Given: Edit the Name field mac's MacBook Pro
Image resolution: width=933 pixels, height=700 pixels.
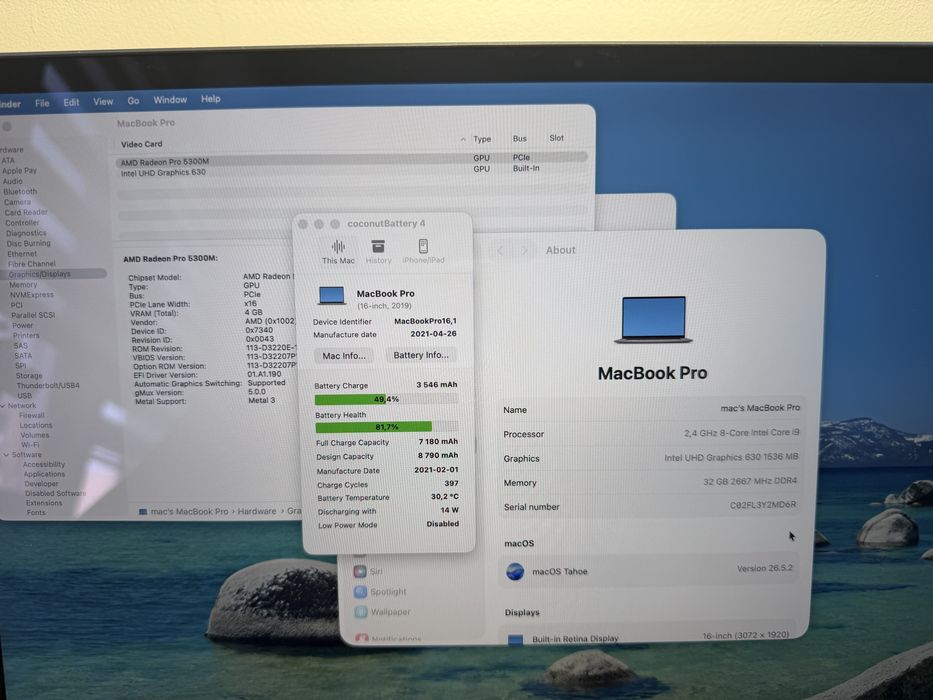Looking at the screenshot, I should 760,408.
